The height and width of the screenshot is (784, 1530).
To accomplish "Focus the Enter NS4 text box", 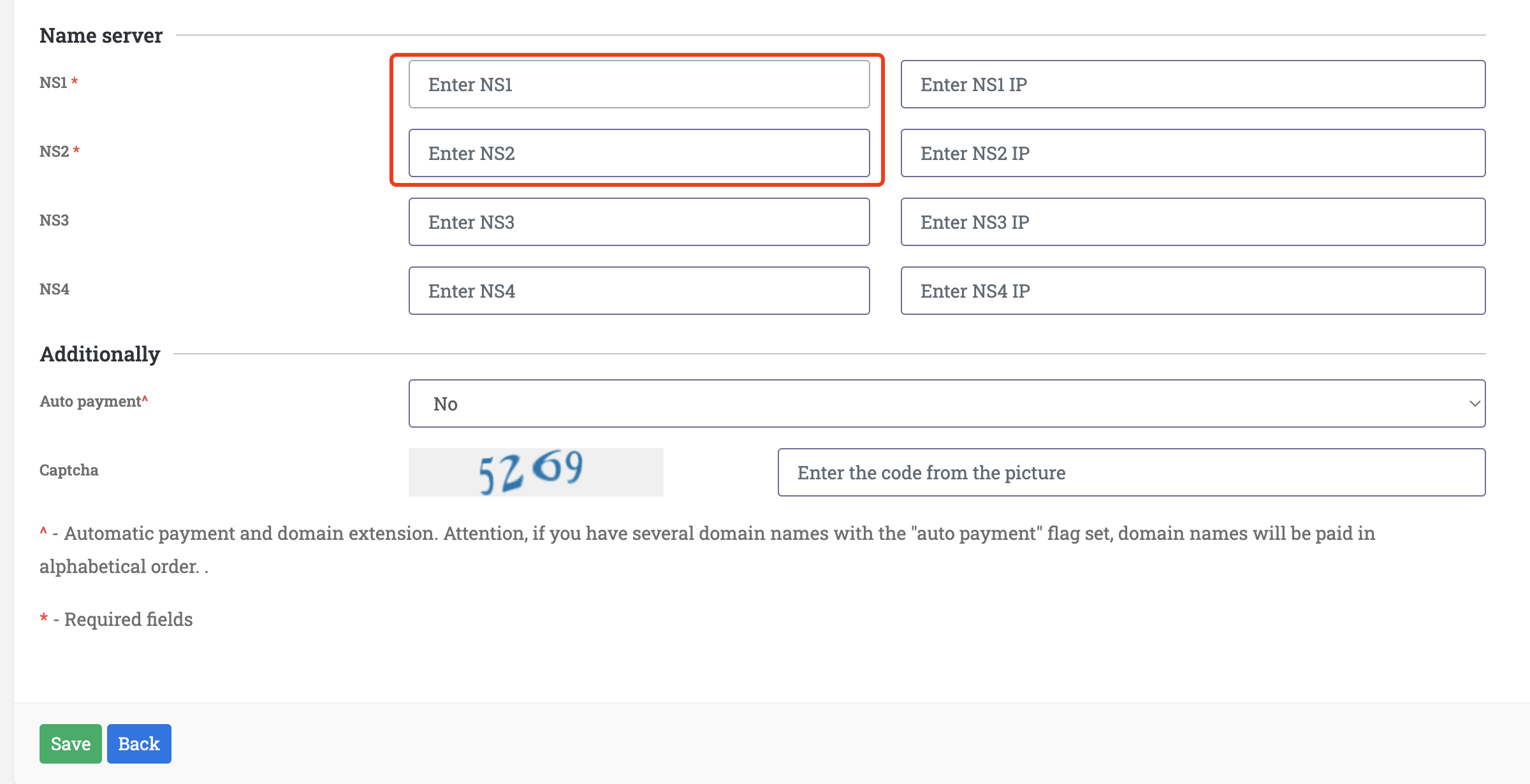I will 639,291.
